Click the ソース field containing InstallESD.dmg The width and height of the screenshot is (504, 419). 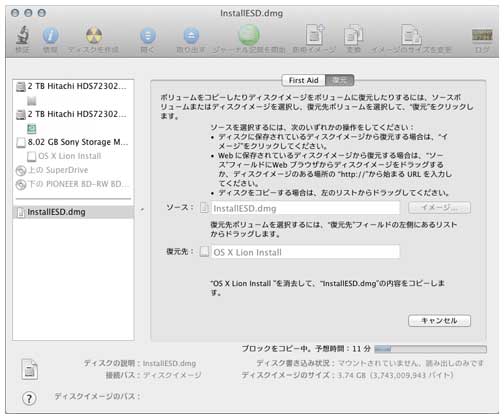305,208
